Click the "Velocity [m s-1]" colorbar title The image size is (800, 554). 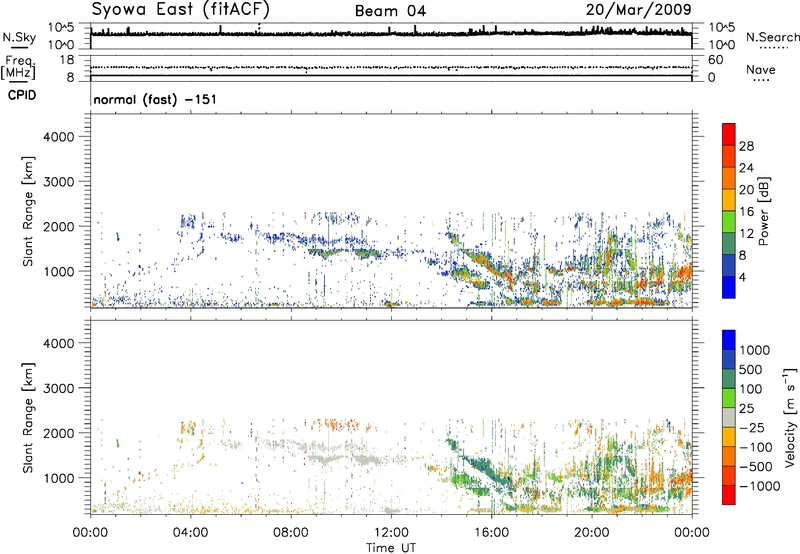pyautogui.click(x=790, y=417)
